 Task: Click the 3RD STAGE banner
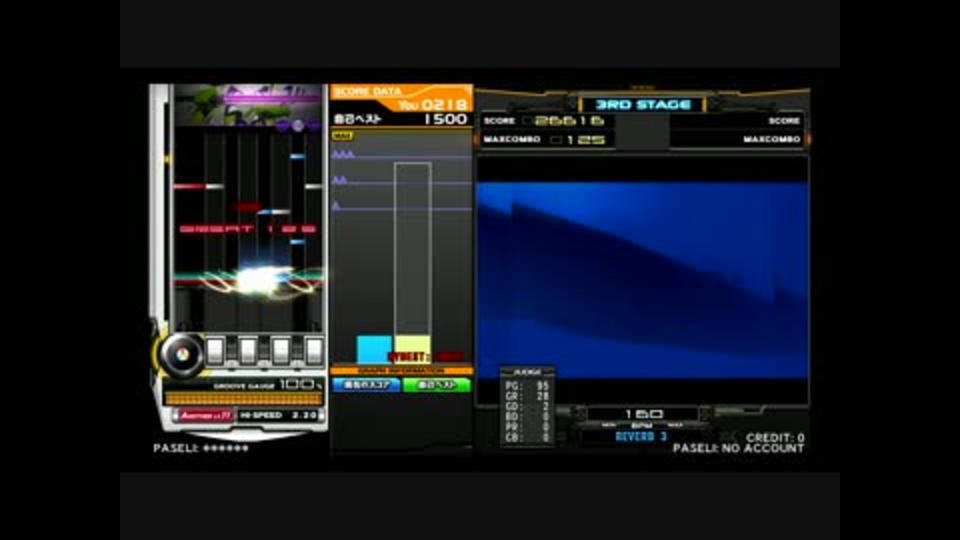click(x=643, y=105)
